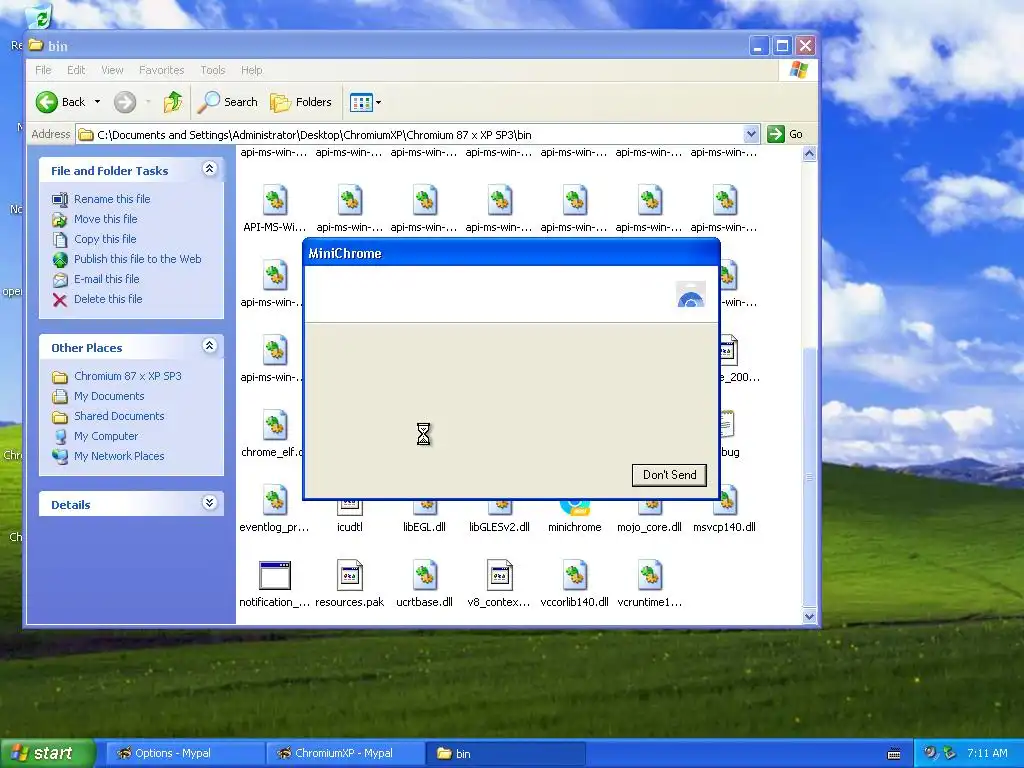Open the File menu
This screenshot has height=768, width=1024.
point(43,70)
